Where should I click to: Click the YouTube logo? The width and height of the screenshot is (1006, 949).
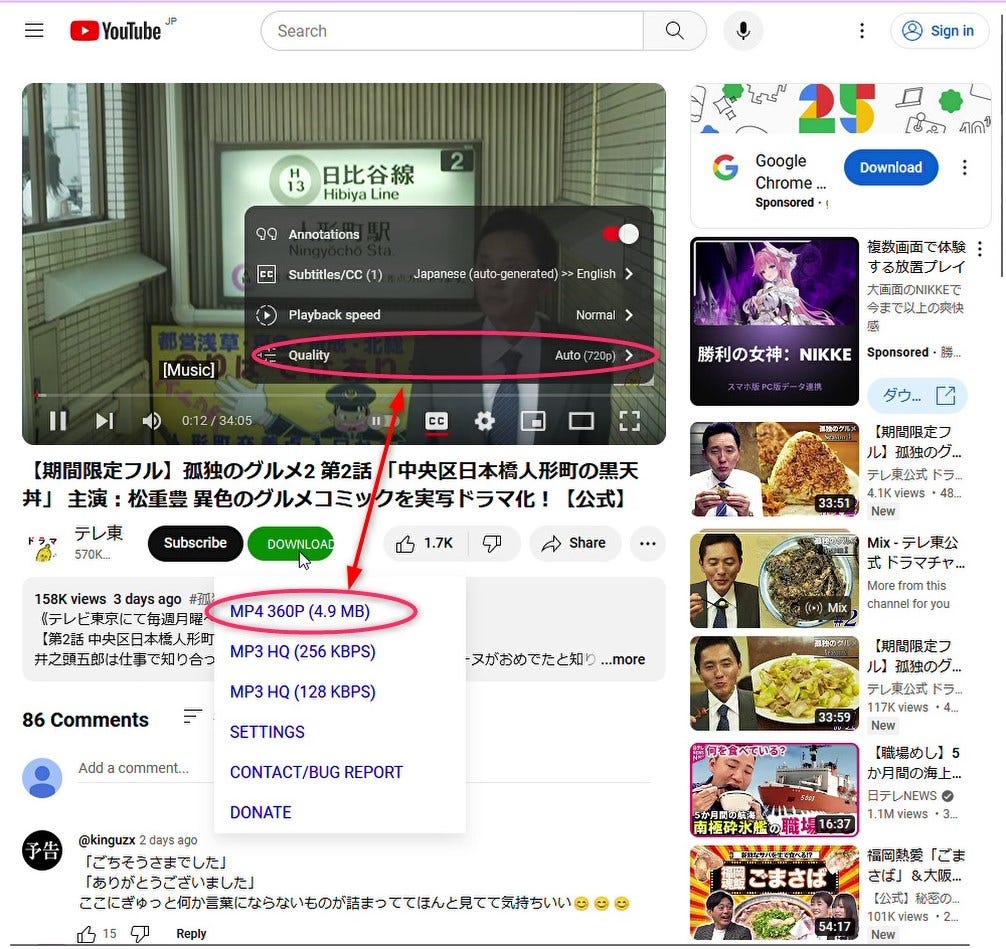pyautogui.click(x=116, y=30)
